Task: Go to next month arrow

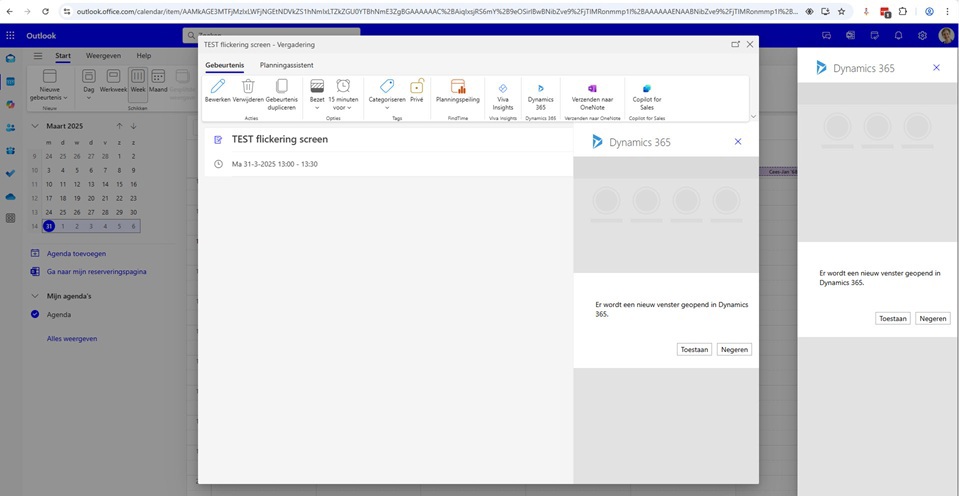Action: [133, 126]
